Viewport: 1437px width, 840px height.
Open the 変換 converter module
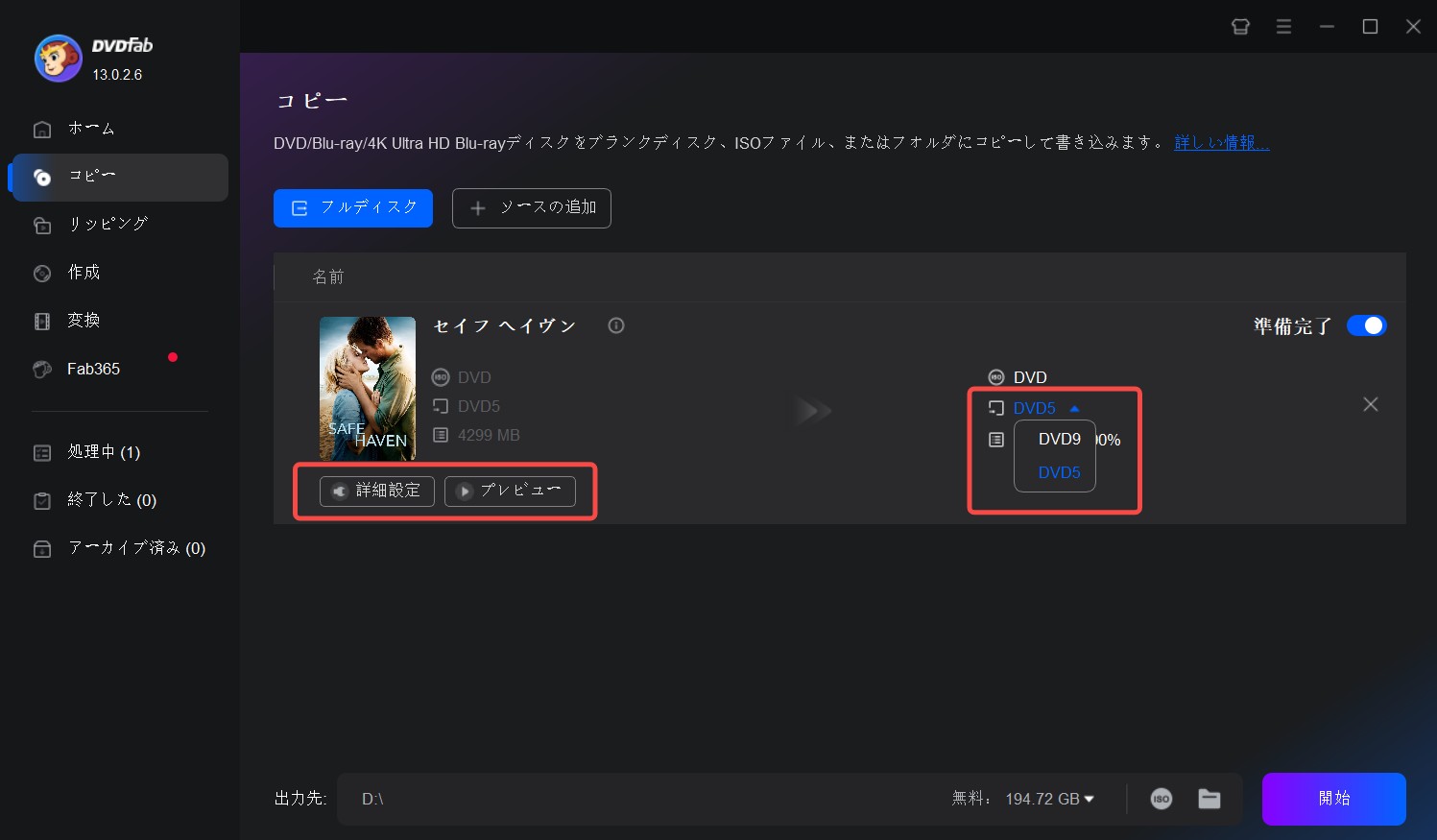click(x=84, y=321)
